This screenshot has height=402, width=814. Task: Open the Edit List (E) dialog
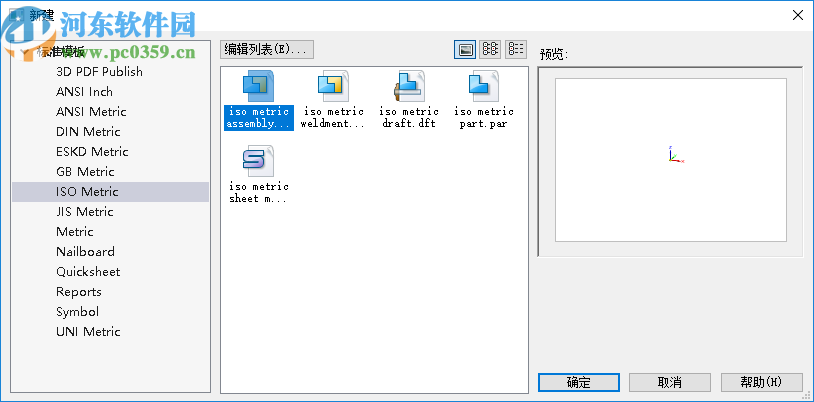tap(267, 49)
